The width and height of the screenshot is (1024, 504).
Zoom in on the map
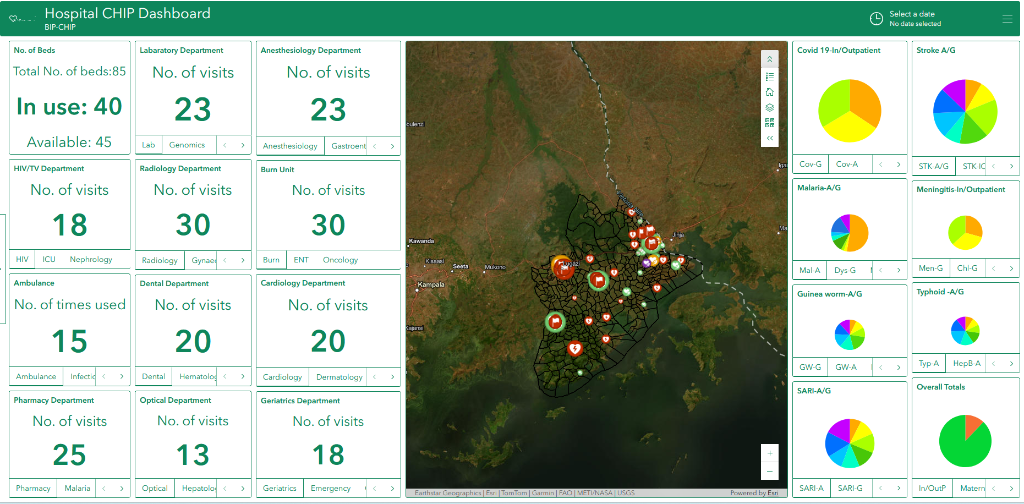pyautogui.click(x=770, y=453)
